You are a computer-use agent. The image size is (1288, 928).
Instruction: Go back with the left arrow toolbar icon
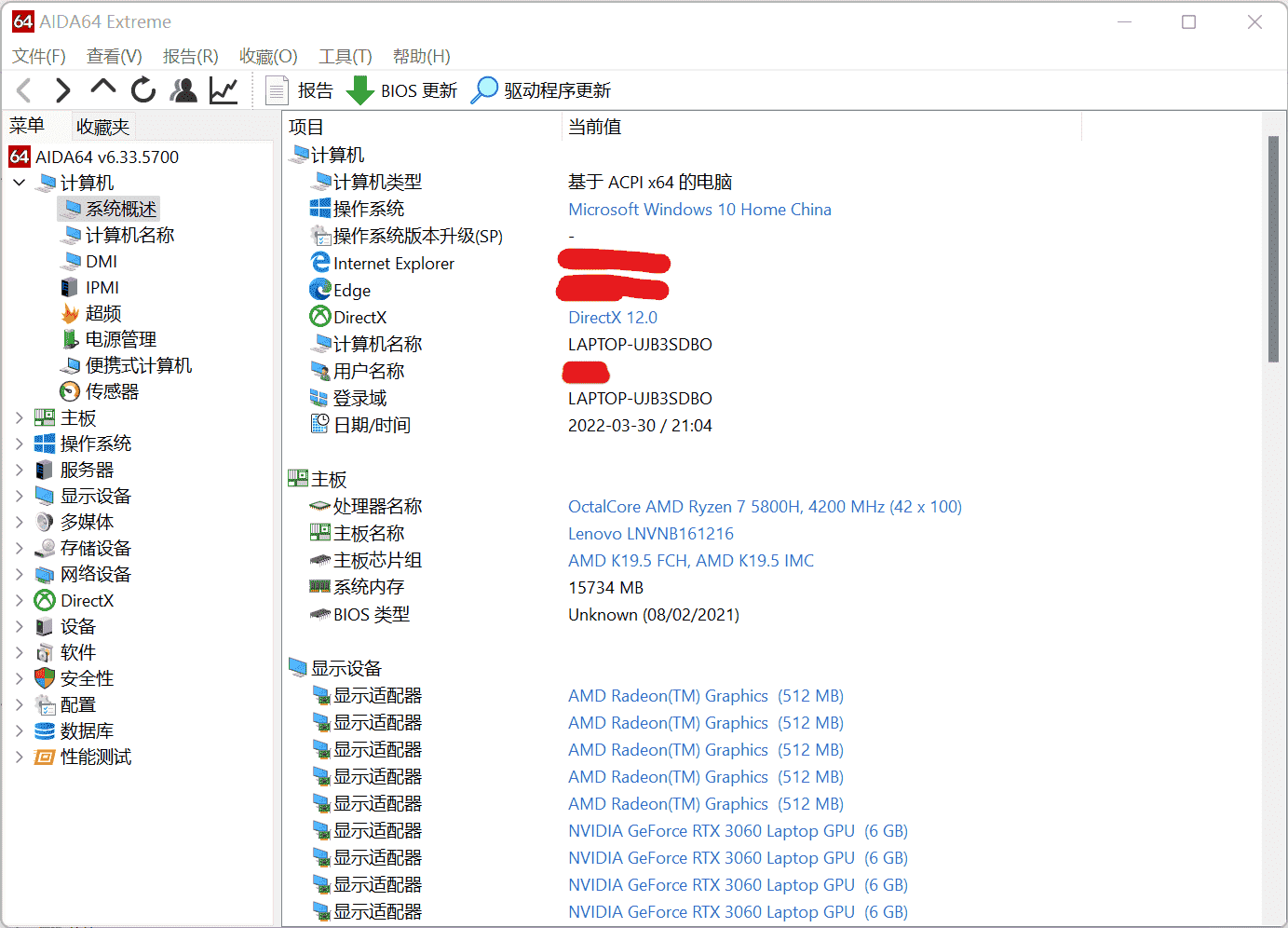coord(25,90)
